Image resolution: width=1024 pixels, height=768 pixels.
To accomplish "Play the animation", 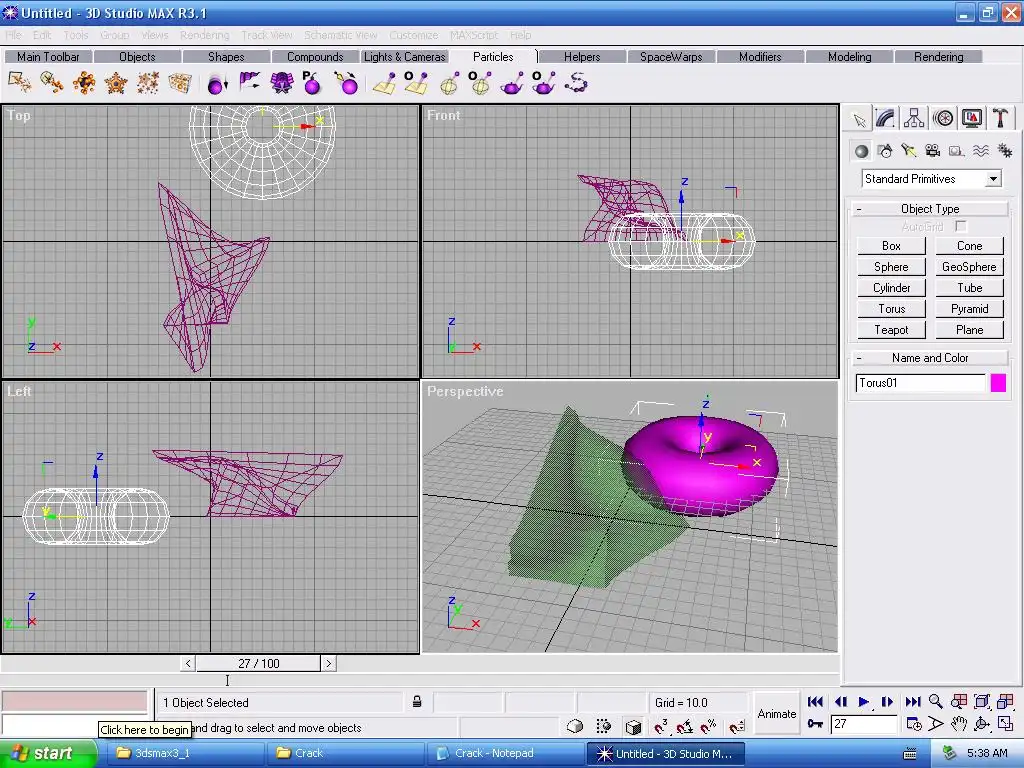I will pos(863,701).
